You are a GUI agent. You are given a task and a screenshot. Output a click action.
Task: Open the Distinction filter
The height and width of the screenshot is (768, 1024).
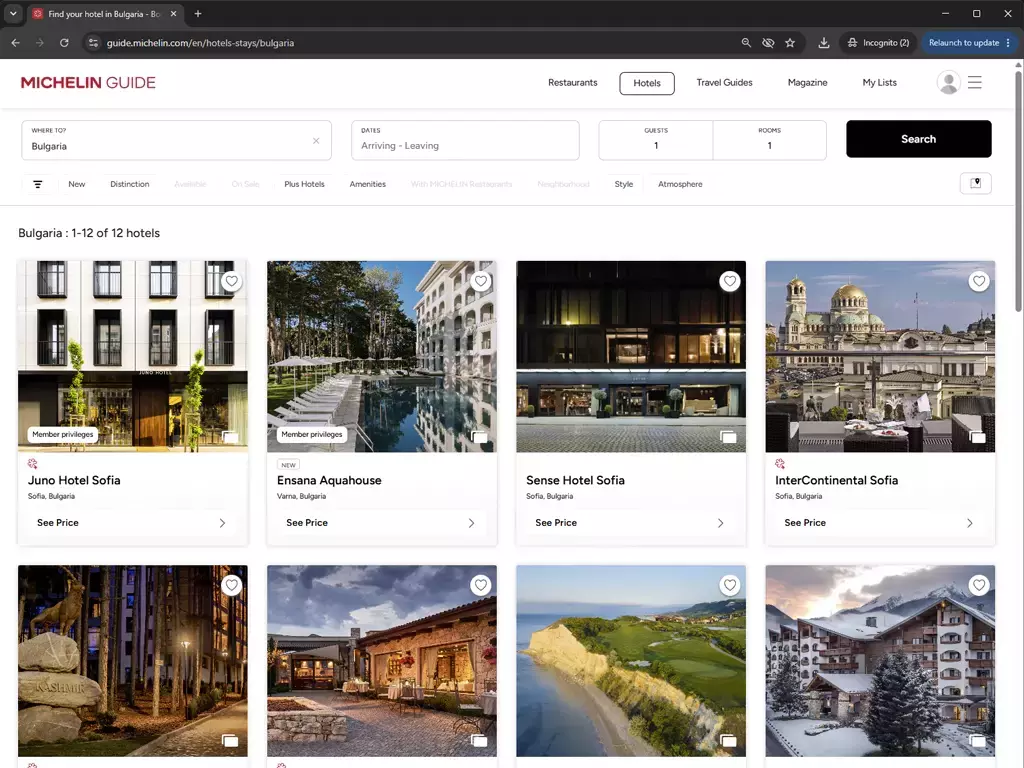pyautogui.click(x=129, y=184)
